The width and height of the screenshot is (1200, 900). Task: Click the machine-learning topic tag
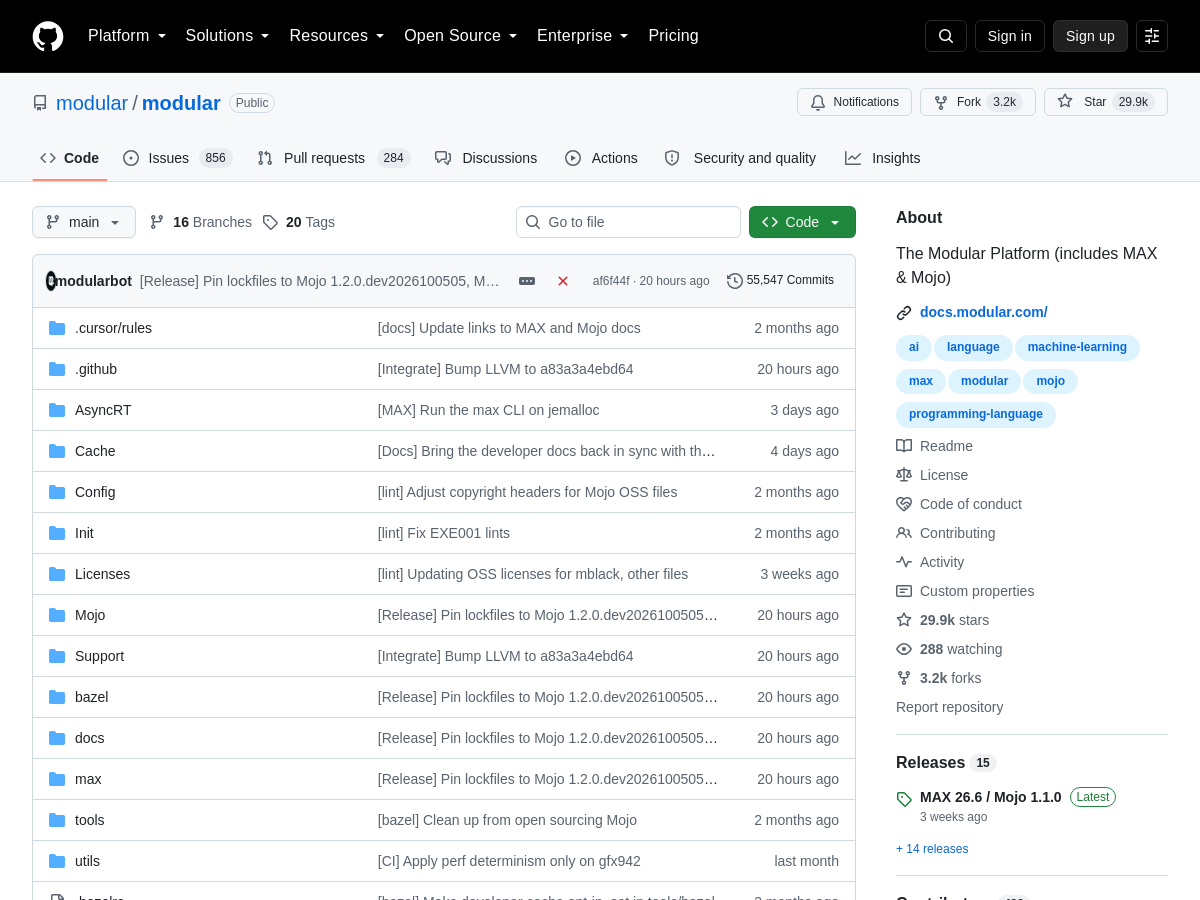tap(1077, 347)
